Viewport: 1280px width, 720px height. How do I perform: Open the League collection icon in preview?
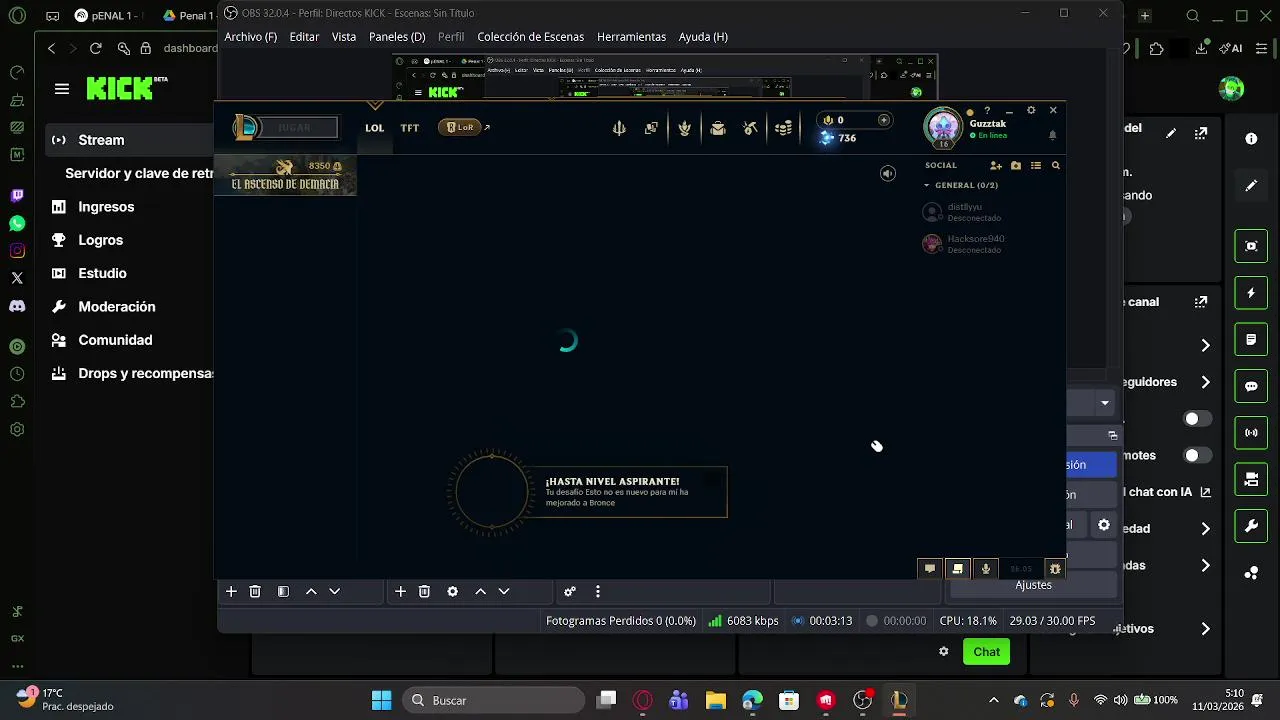[x=684, y=128]
